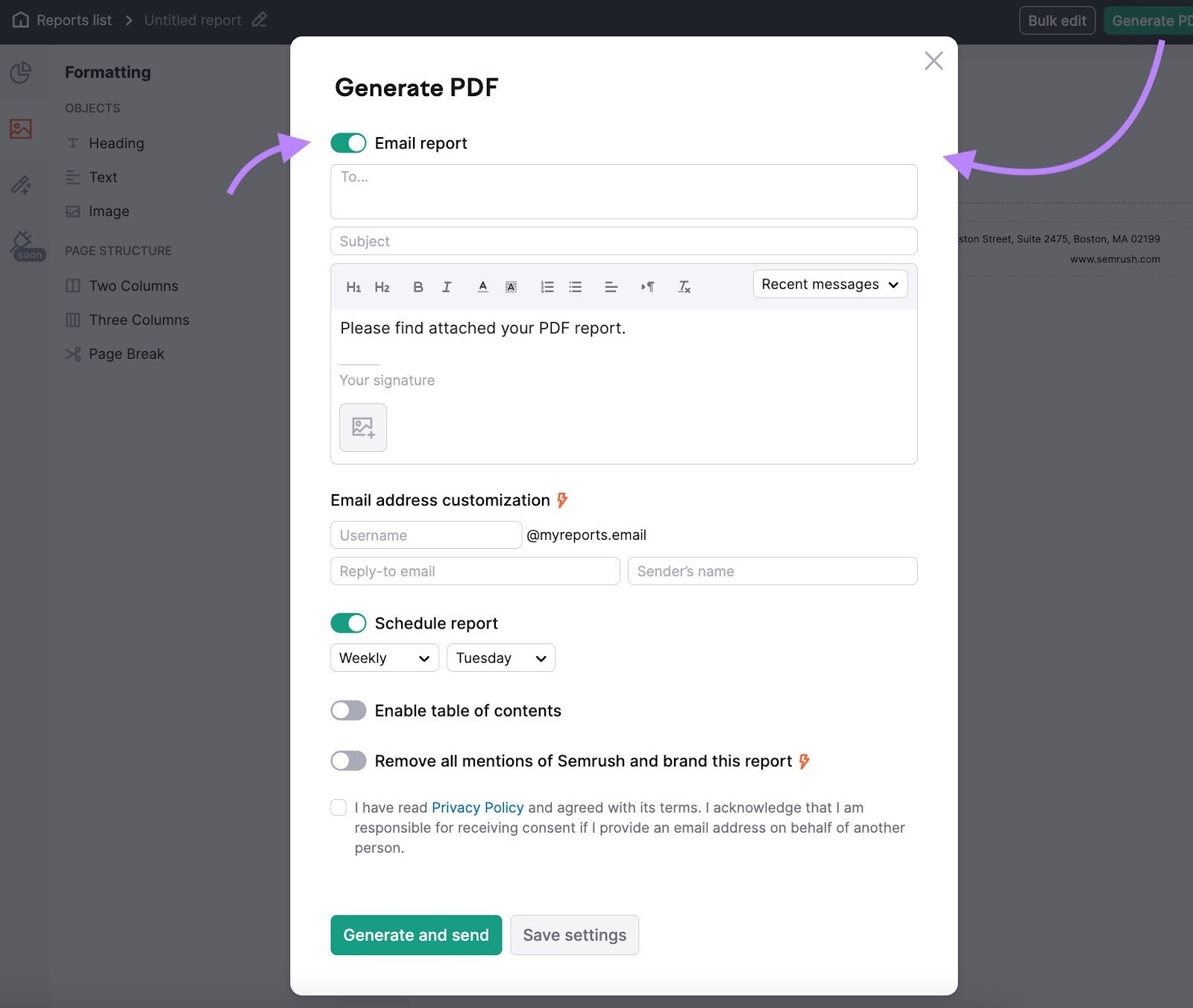Select the Heading object tool
The width and height of the screenshot is (1193, 1008).
click(116, 143)
